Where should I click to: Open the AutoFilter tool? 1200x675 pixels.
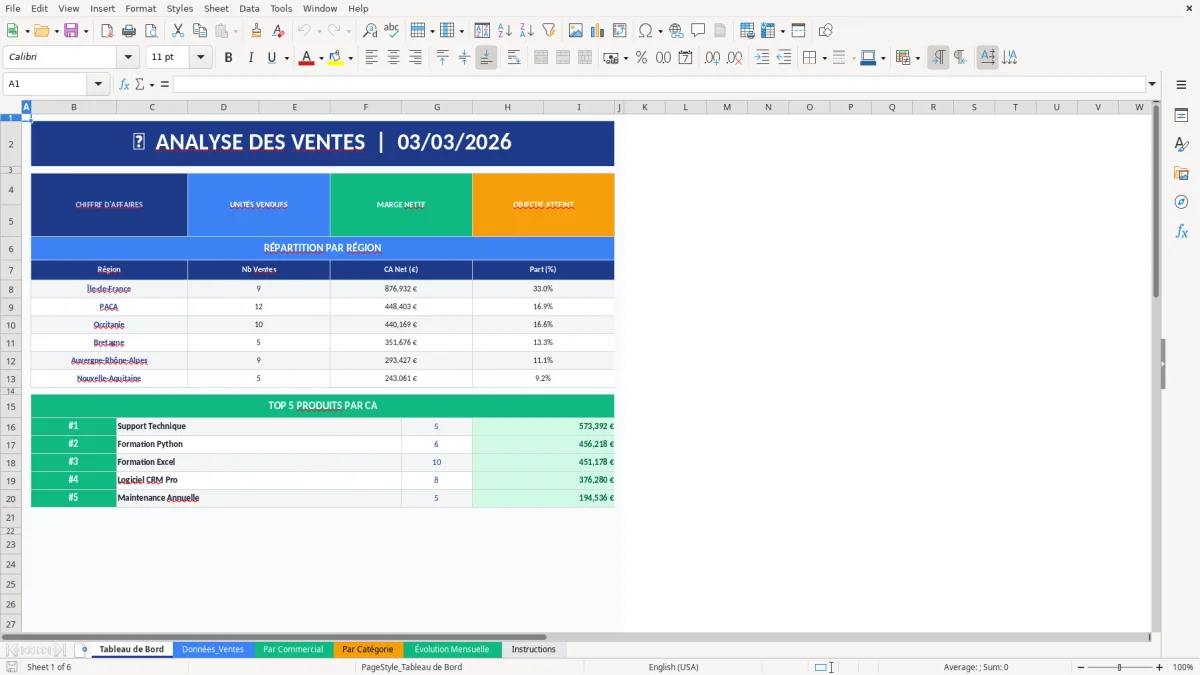tap(547, 30)
